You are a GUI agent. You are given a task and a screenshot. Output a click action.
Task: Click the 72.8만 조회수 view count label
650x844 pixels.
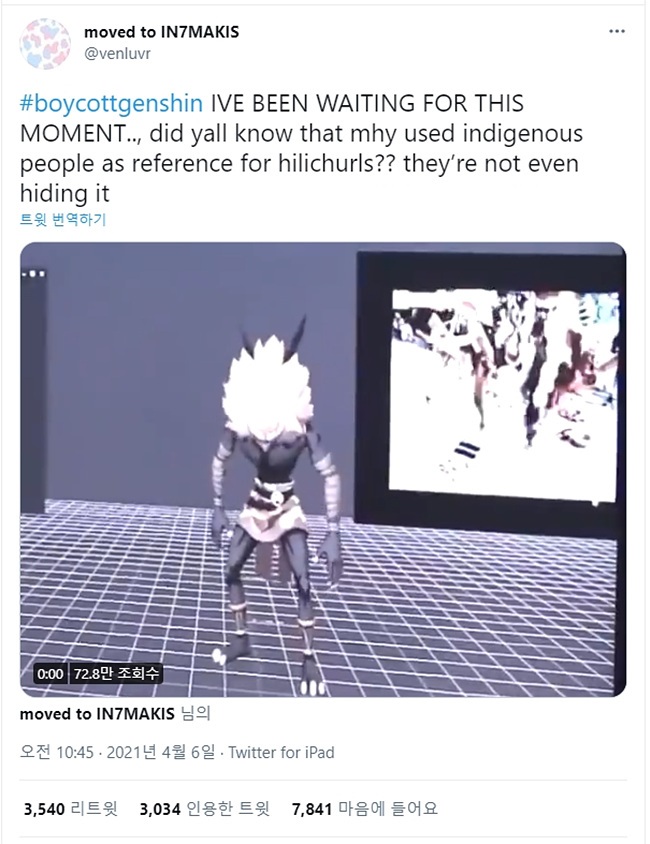[x=116, y=673]
